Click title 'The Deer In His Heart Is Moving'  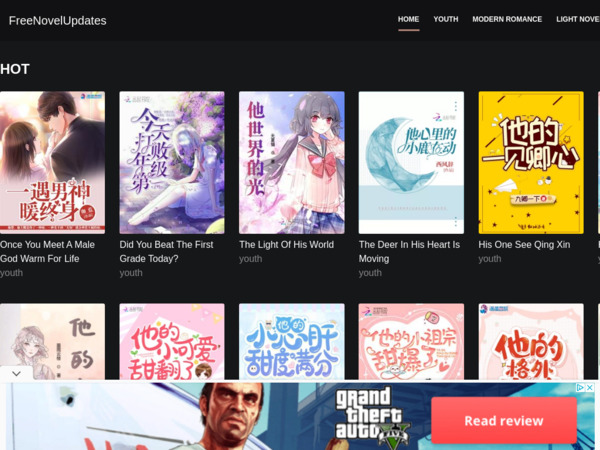pos(409,251)
